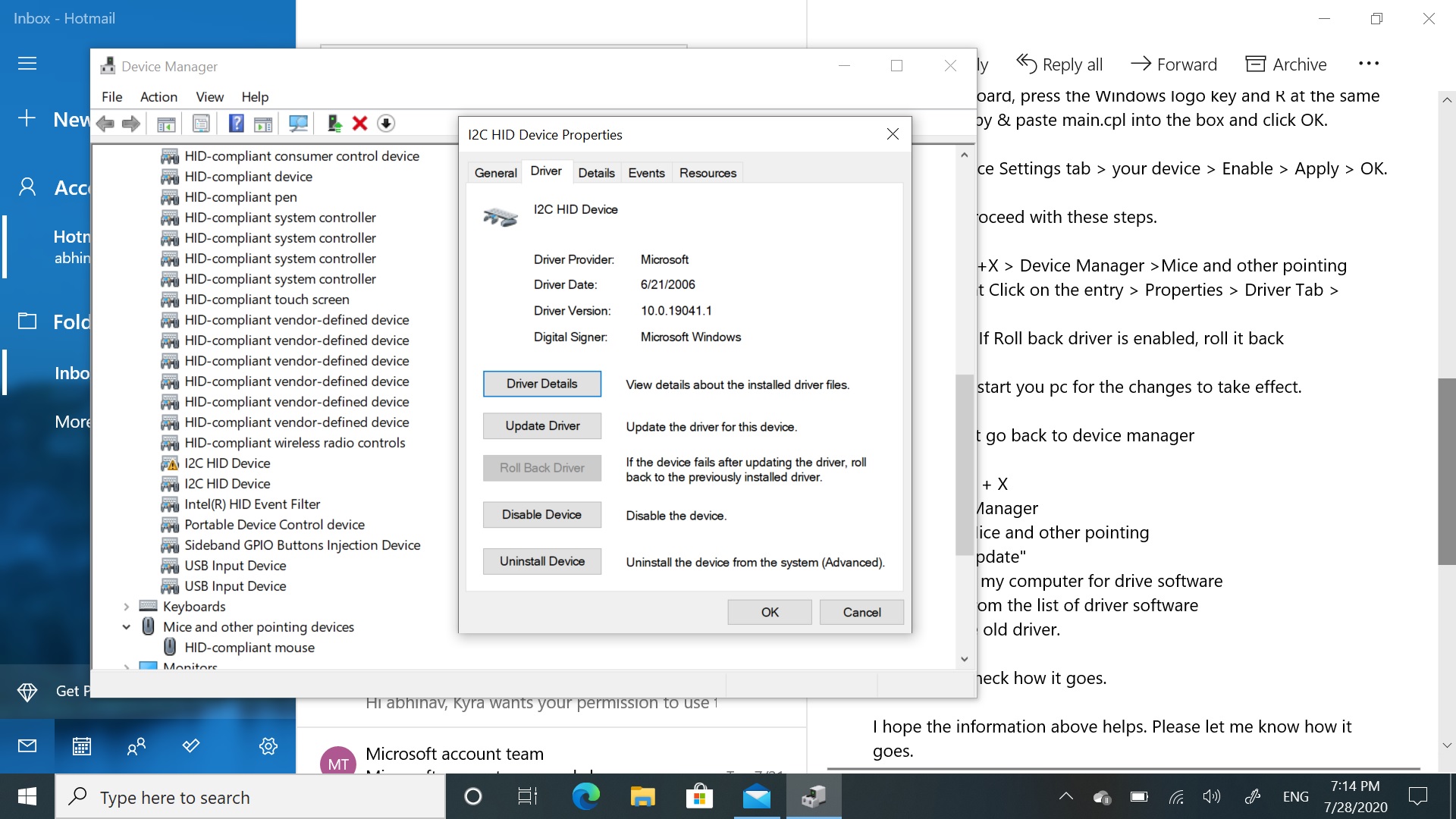Select the Details tab in properties
Image resolution: width=1456 pixels, height=819 pixels.
tap(595, 172)
